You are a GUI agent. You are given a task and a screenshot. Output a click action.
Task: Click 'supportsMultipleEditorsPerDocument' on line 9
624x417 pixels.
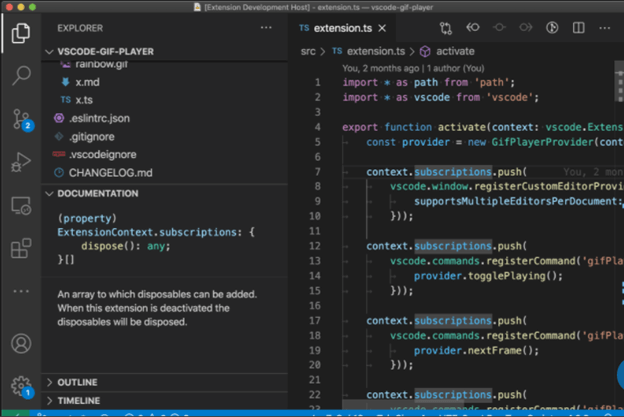tap(515, 201)
